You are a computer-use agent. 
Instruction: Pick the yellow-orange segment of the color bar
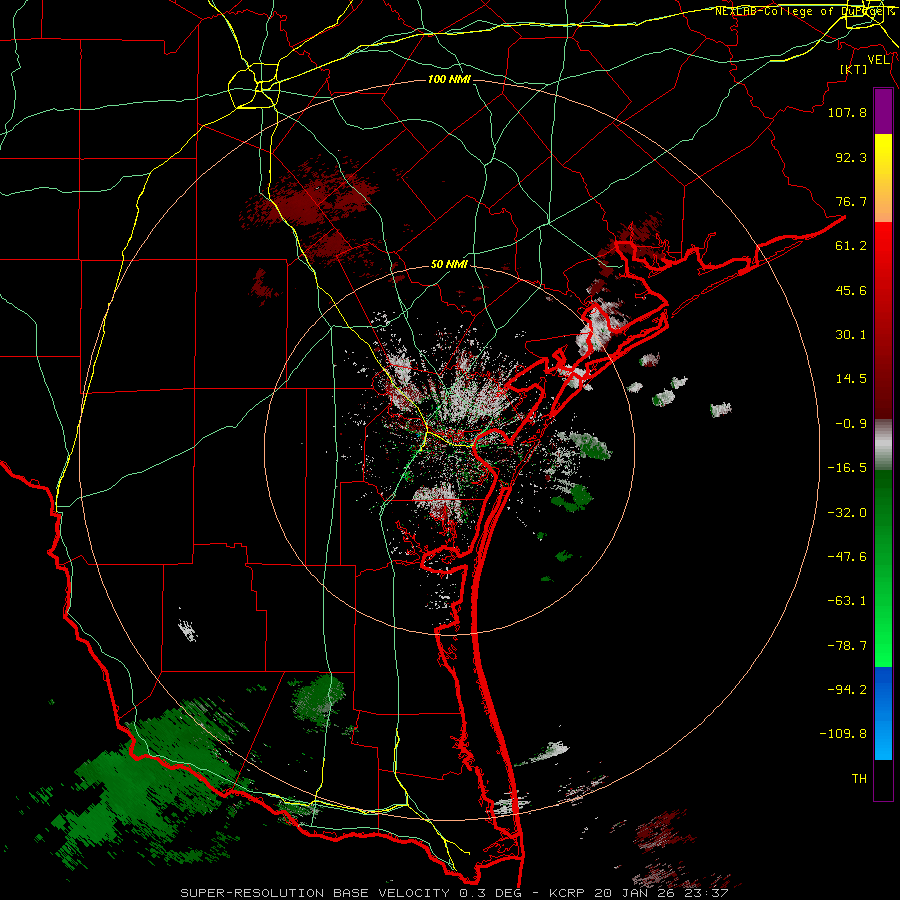pyautogui.click(x=884, y=178)
